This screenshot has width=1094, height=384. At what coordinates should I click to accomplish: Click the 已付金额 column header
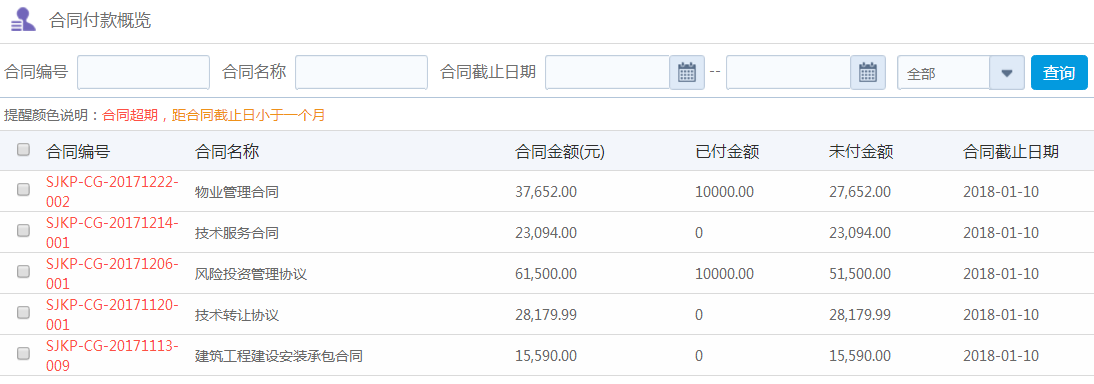(727, 152)
